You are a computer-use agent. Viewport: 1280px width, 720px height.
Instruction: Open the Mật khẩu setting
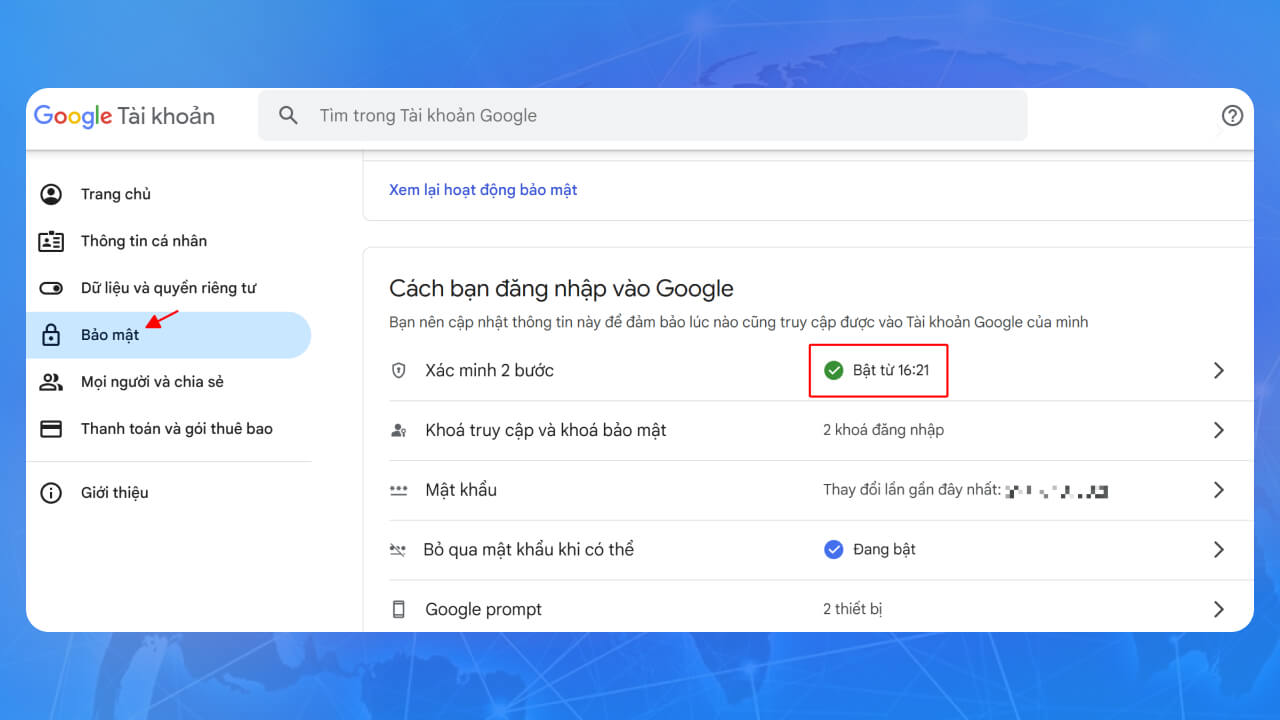(x=821, y=490)
